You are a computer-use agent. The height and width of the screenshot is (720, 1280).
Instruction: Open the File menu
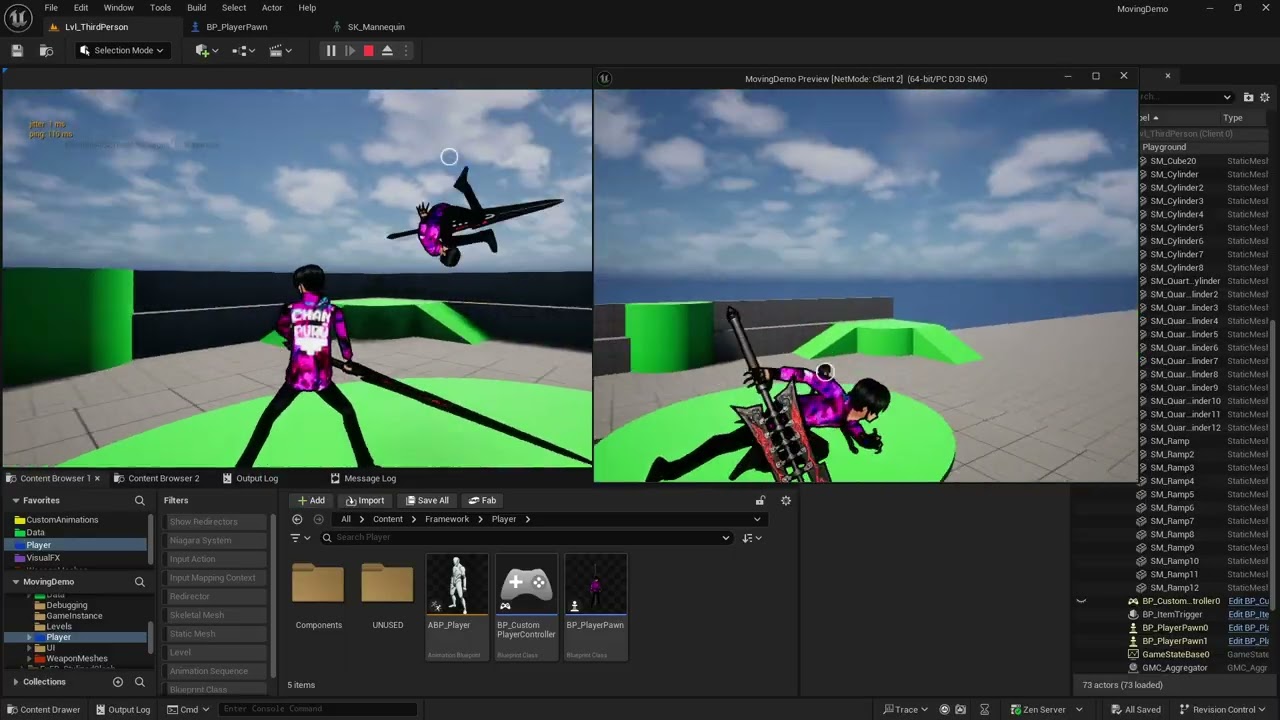51,8
